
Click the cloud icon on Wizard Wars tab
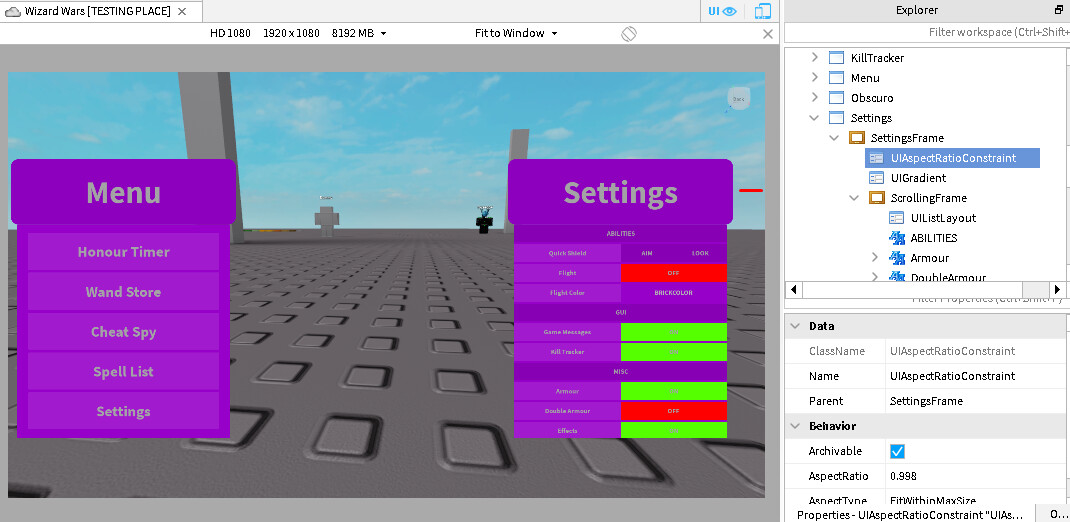point(13,12)
